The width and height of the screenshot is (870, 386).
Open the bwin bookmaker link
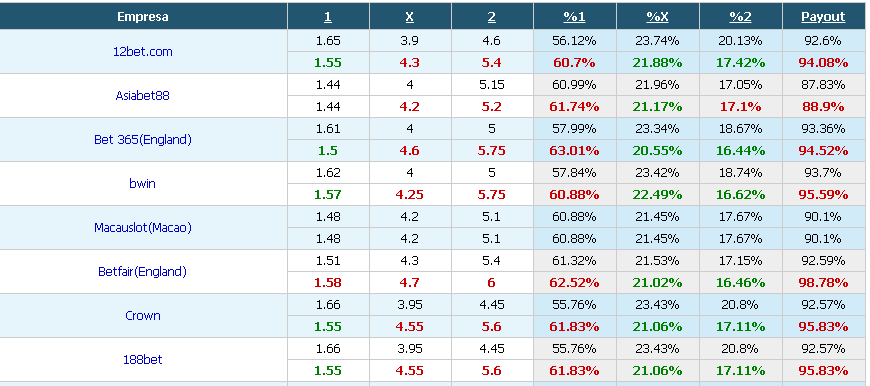(143, 184)
